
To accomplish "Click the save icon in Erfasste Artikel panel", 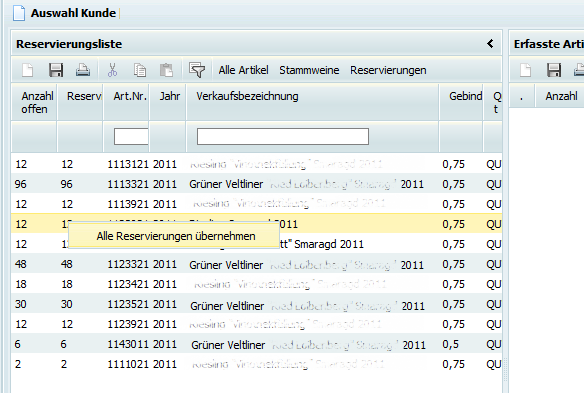I will [x=554, y=70].
